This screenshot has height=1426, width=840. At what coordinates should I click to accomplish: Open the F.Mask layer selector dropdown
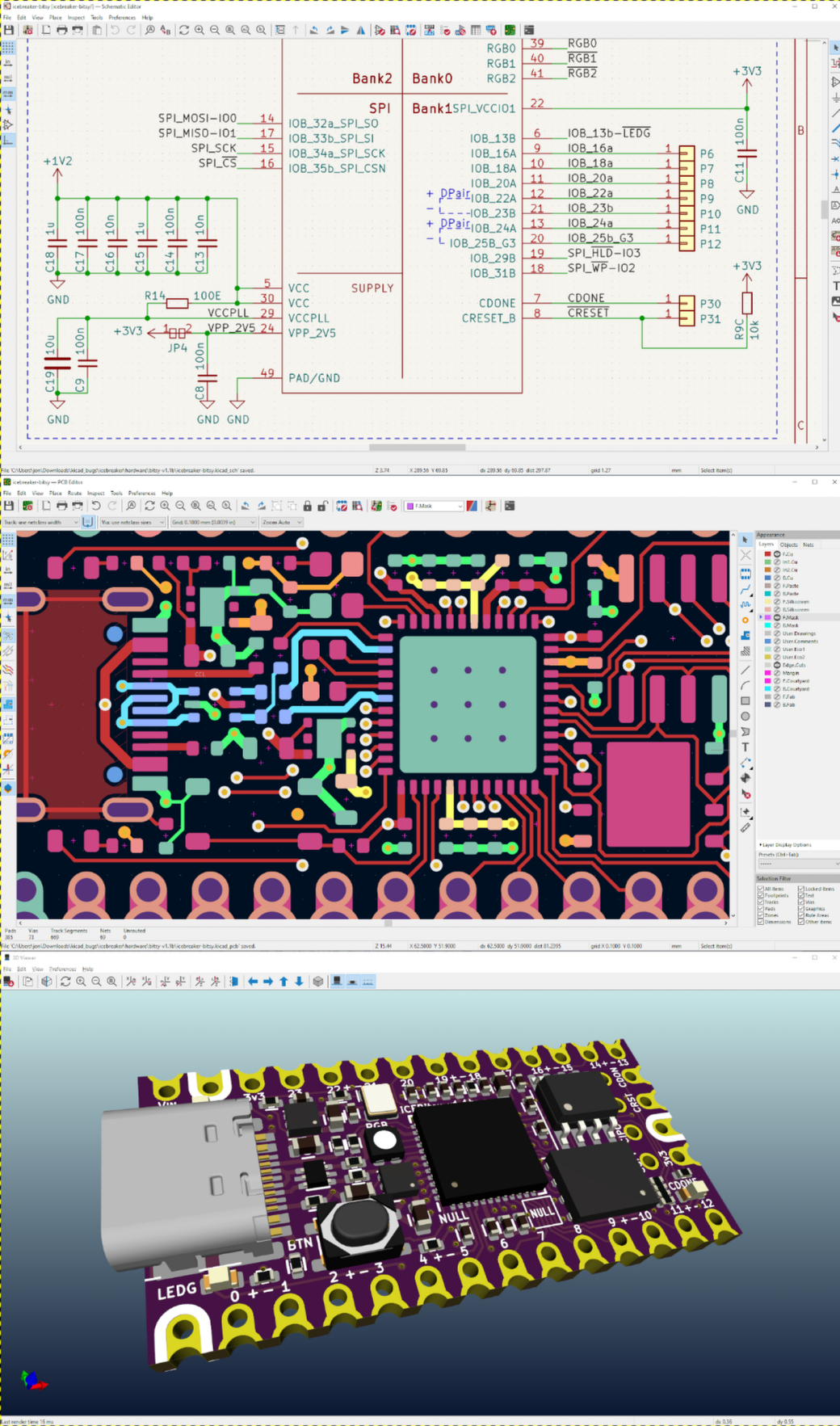click(435, 506)
